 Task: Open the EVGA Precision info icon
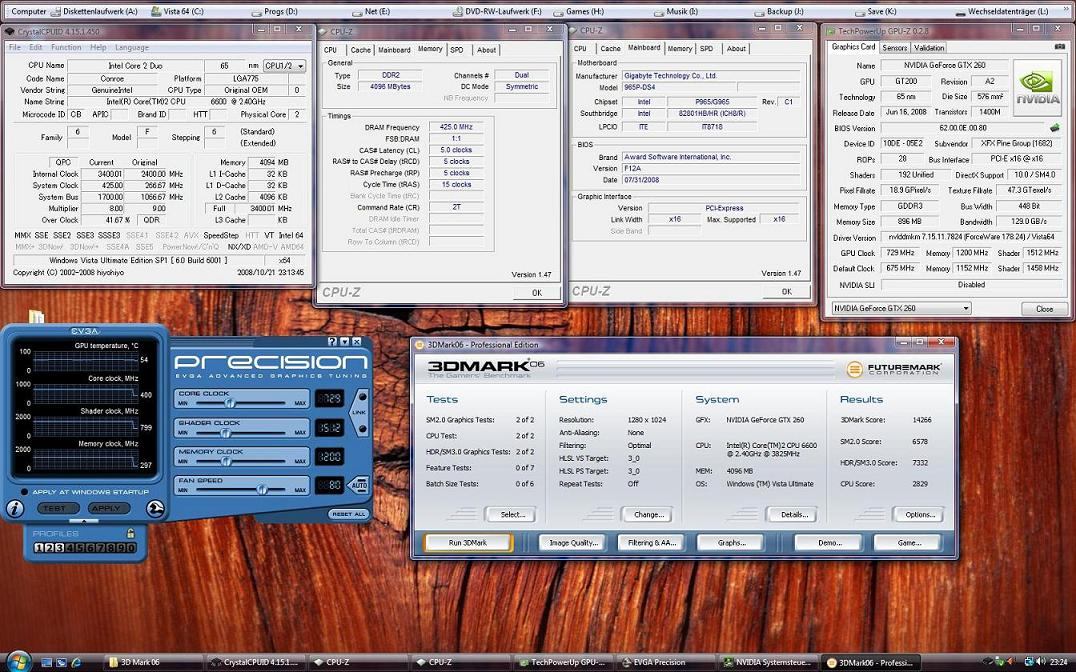tap(15, 508)
